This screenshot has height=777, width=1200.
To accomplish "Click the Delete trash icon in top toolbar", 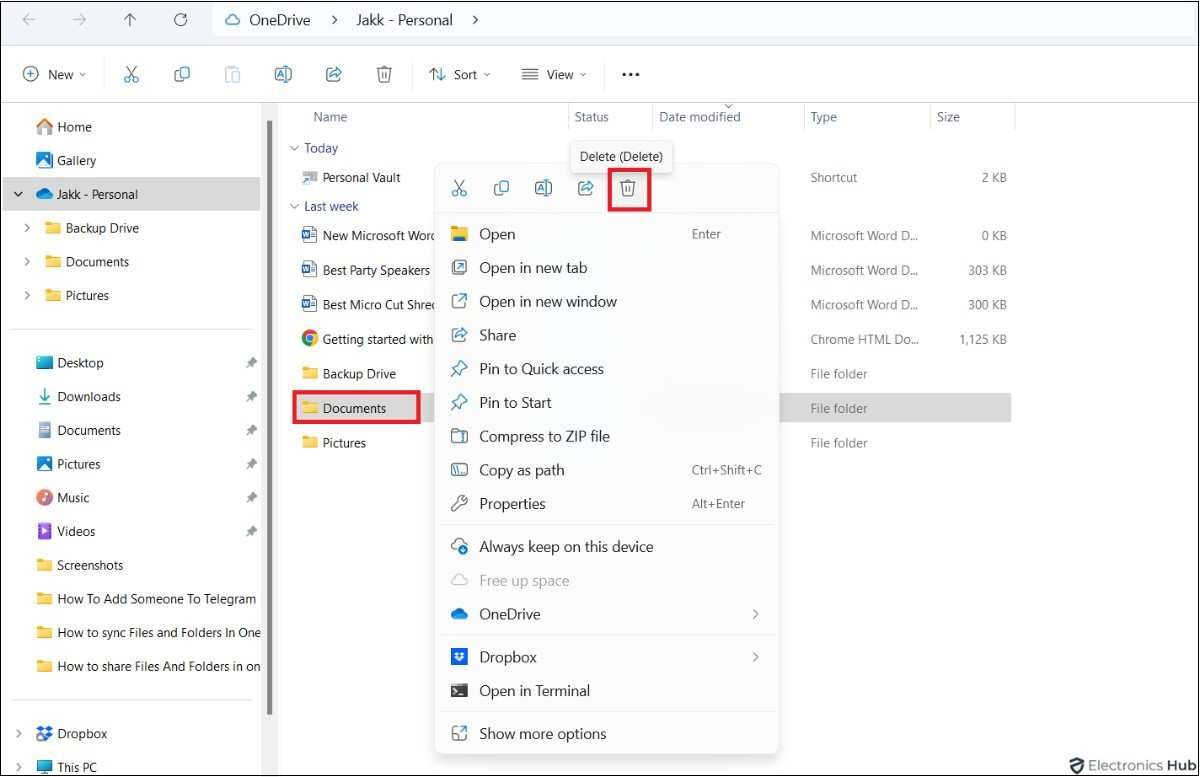I will [384, 74].
